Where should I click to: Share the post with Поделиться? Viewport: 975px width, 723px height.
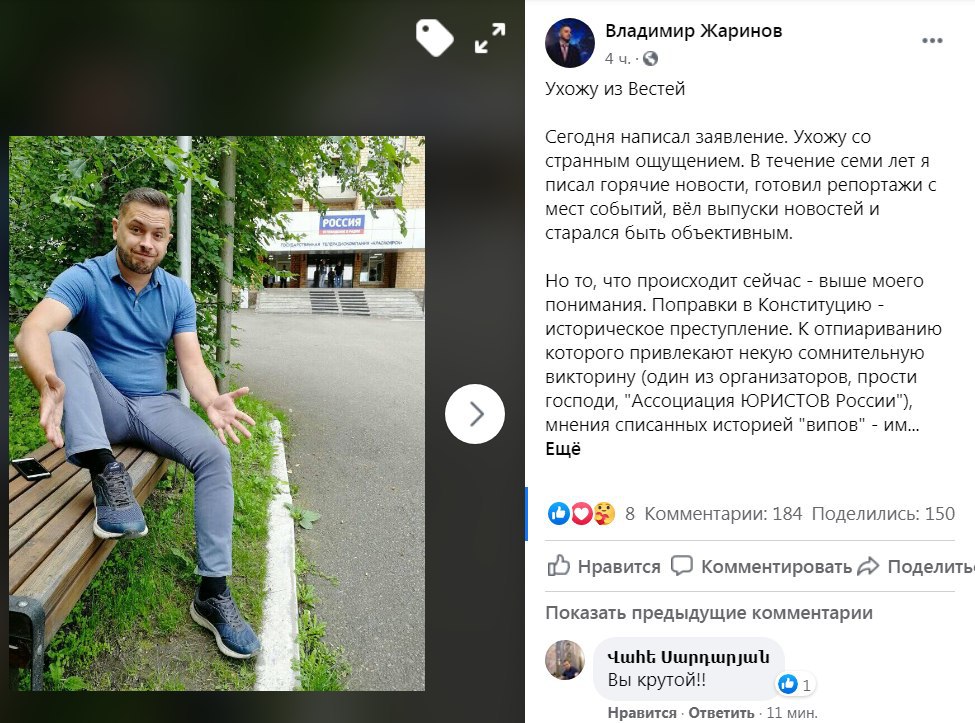[x=915, y=566]
